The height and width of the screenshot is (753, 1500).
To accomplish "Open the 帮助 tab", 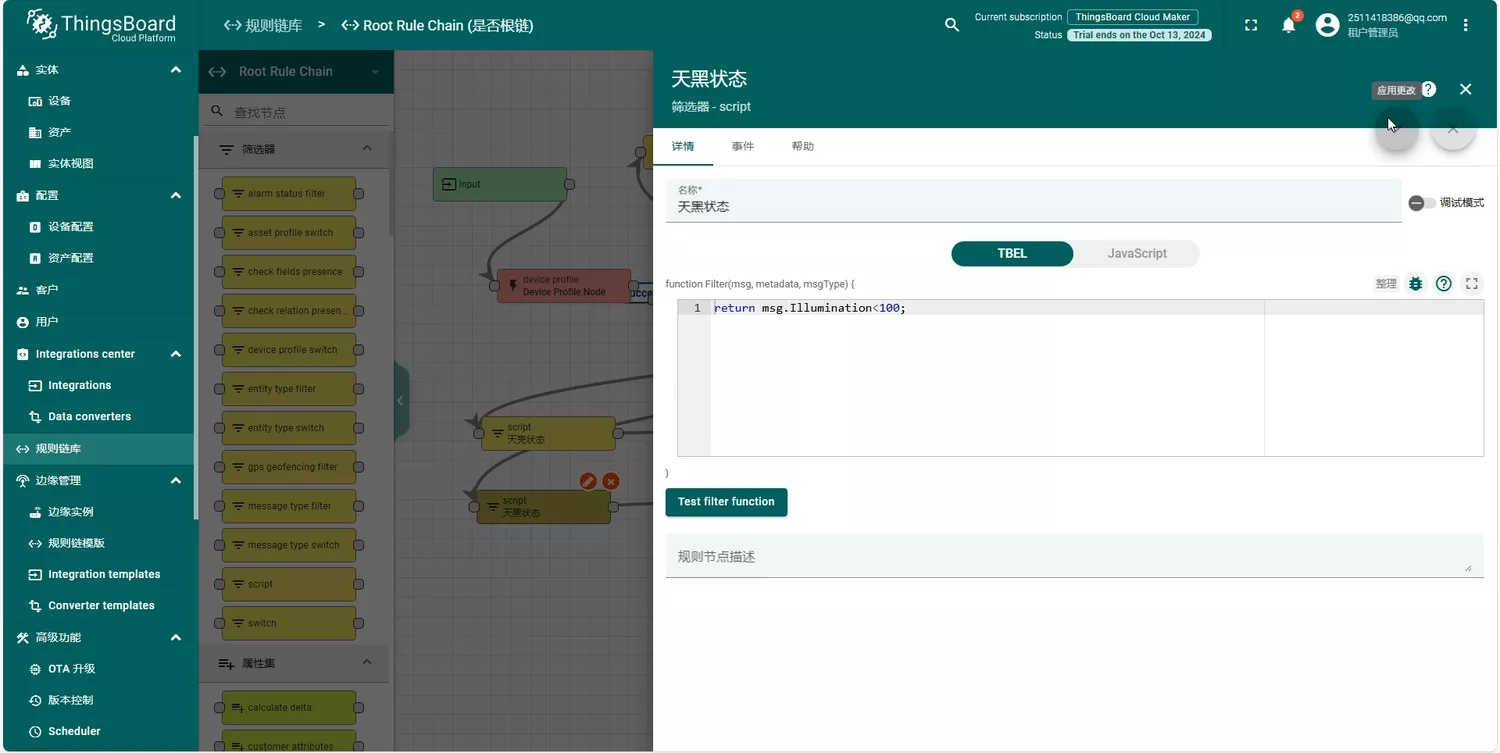I will pos(802,146).
